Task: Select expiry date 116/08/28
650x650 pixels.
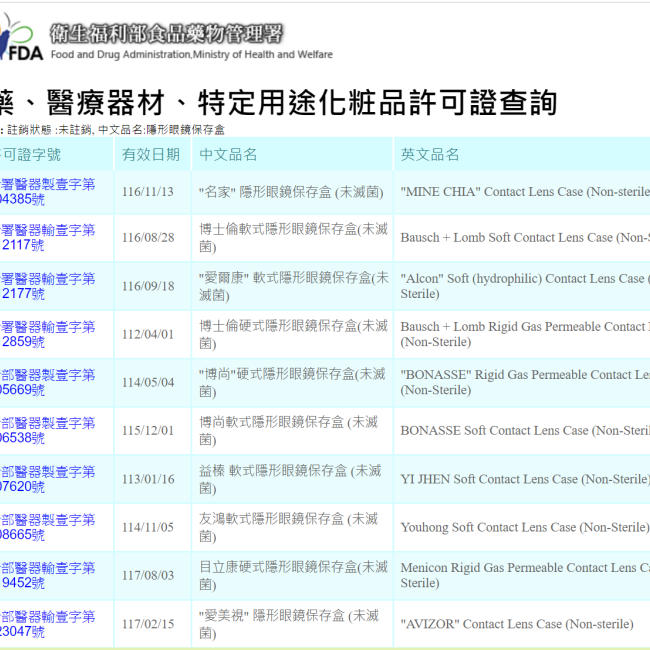Action: click(x=148, y=238)
